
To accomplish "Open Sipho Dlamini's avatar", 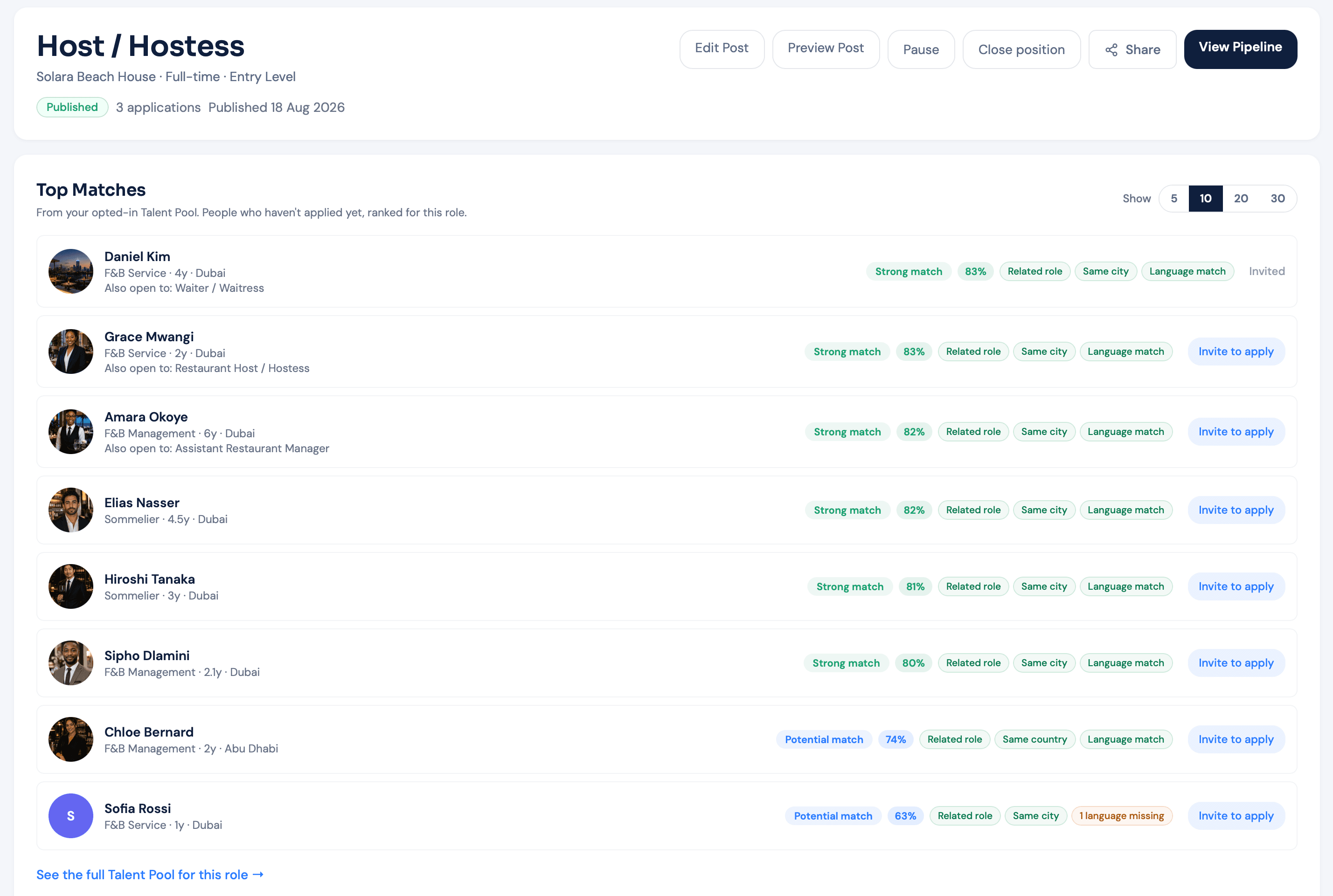I will pyautogui.click(x=71, y=663).
